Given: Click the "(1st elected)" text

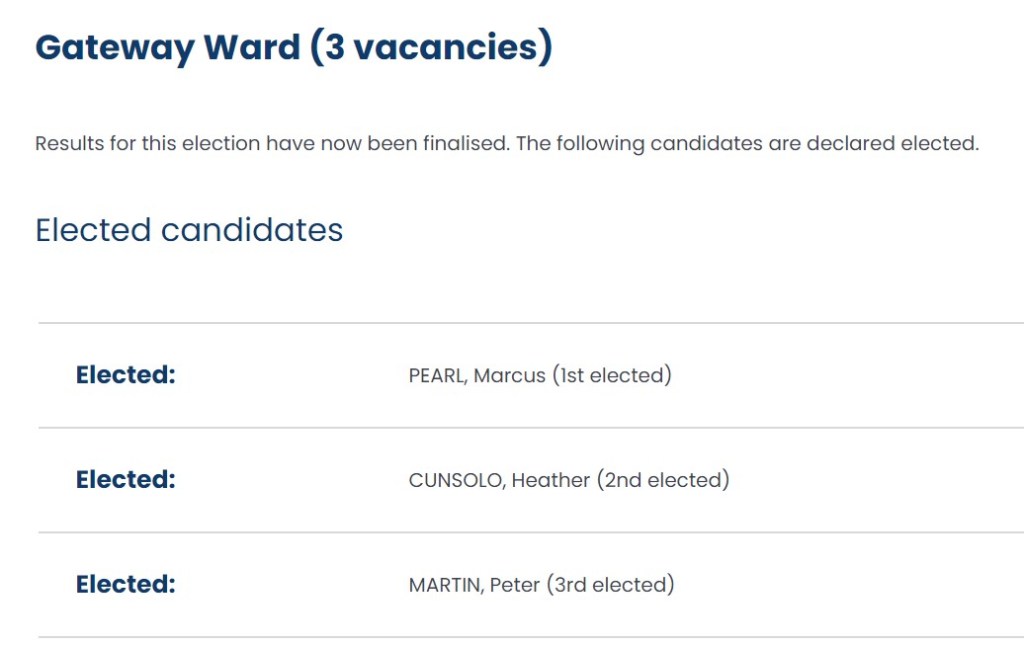Looking at the screenshot, I should point(612,376).
